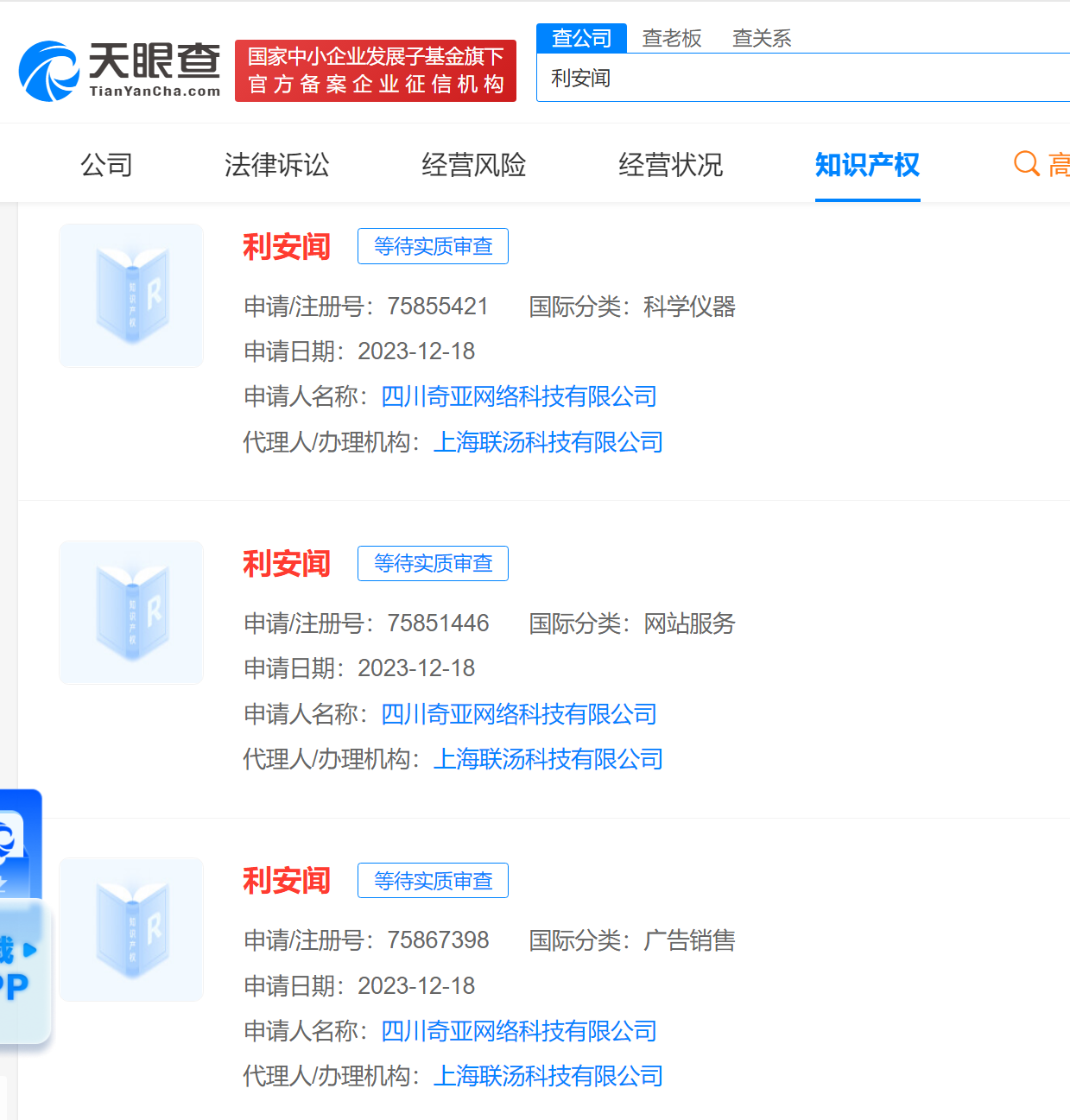Open the 公司 category tab
The height and width of the screenshot is (1120, 1070).
(x=106, y=164)
